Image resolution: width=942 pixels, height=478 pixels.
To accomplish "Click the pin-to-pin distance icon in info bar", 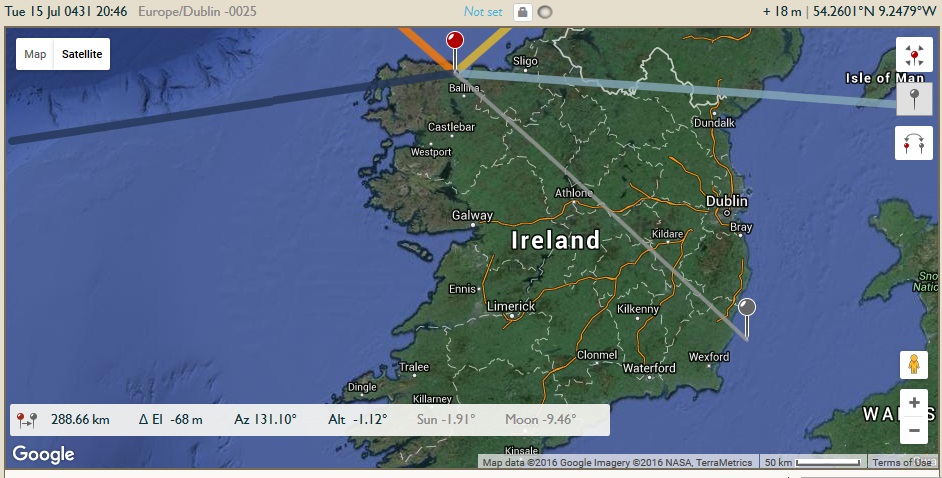I will tap(27, 420).
